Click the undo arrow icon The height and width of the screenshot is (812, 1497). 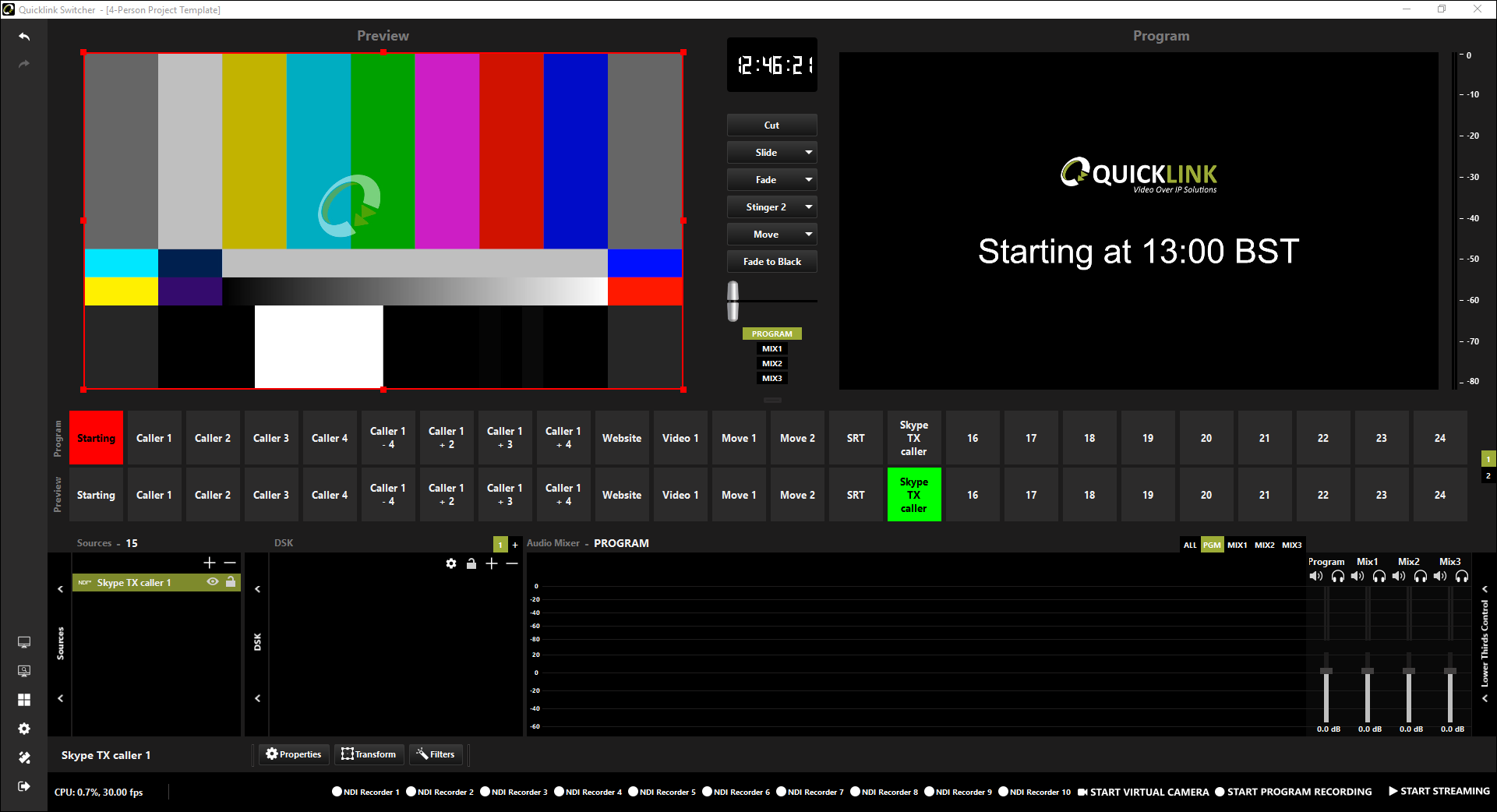coord(24,37)
